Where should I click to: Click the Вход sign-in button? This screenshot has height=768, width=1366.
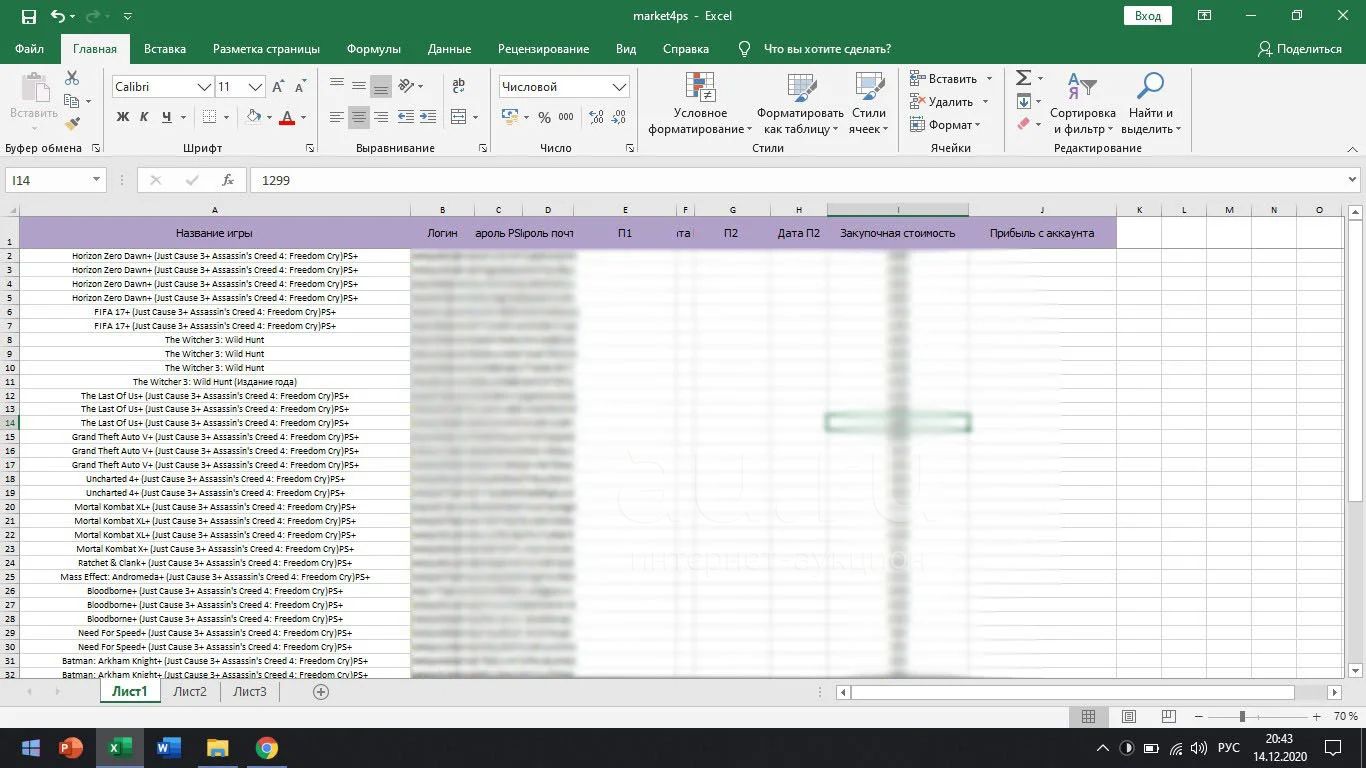point(1148,16)
